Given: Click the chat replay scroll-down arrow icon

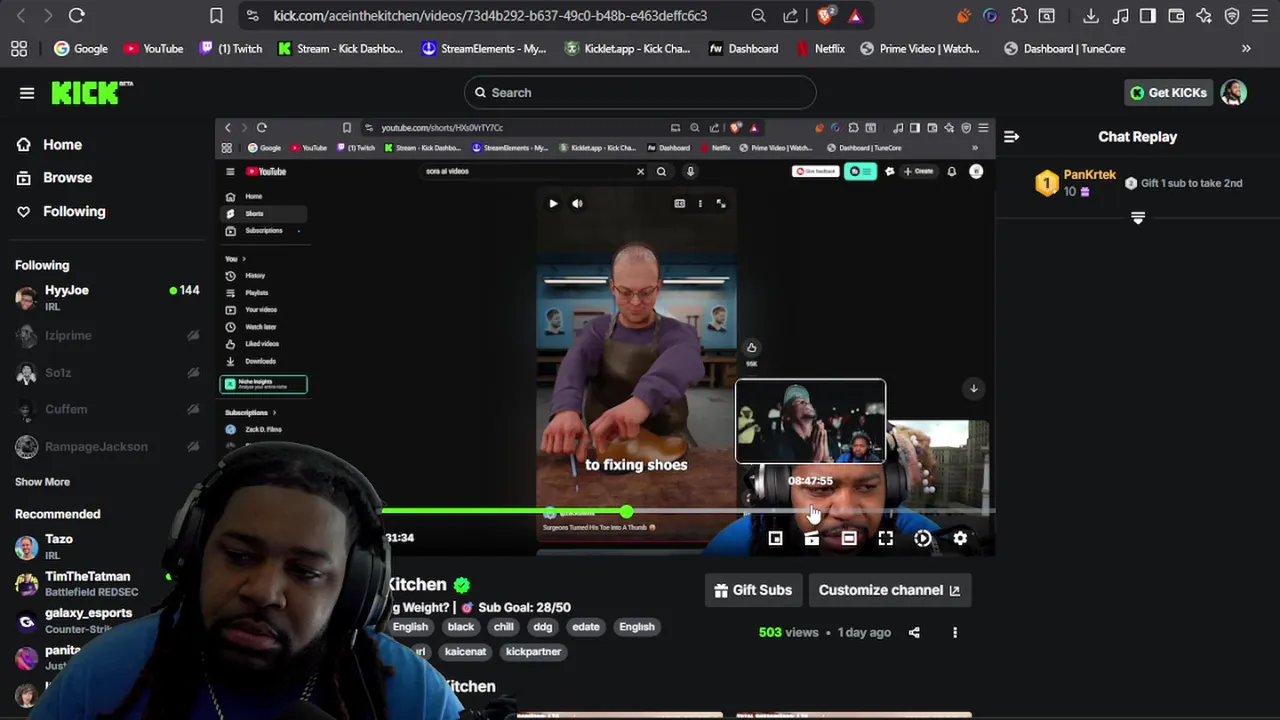Looking at the screenshot, I should tap(1138, 217).
